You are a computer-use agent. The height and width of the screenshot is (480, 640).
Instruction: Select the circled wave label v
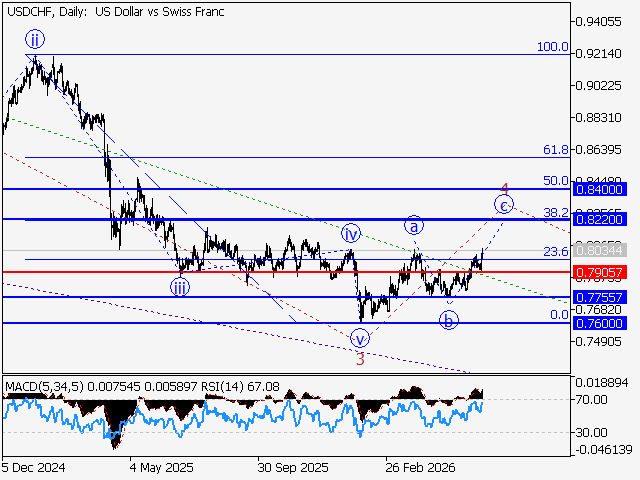tap(360, 339)
